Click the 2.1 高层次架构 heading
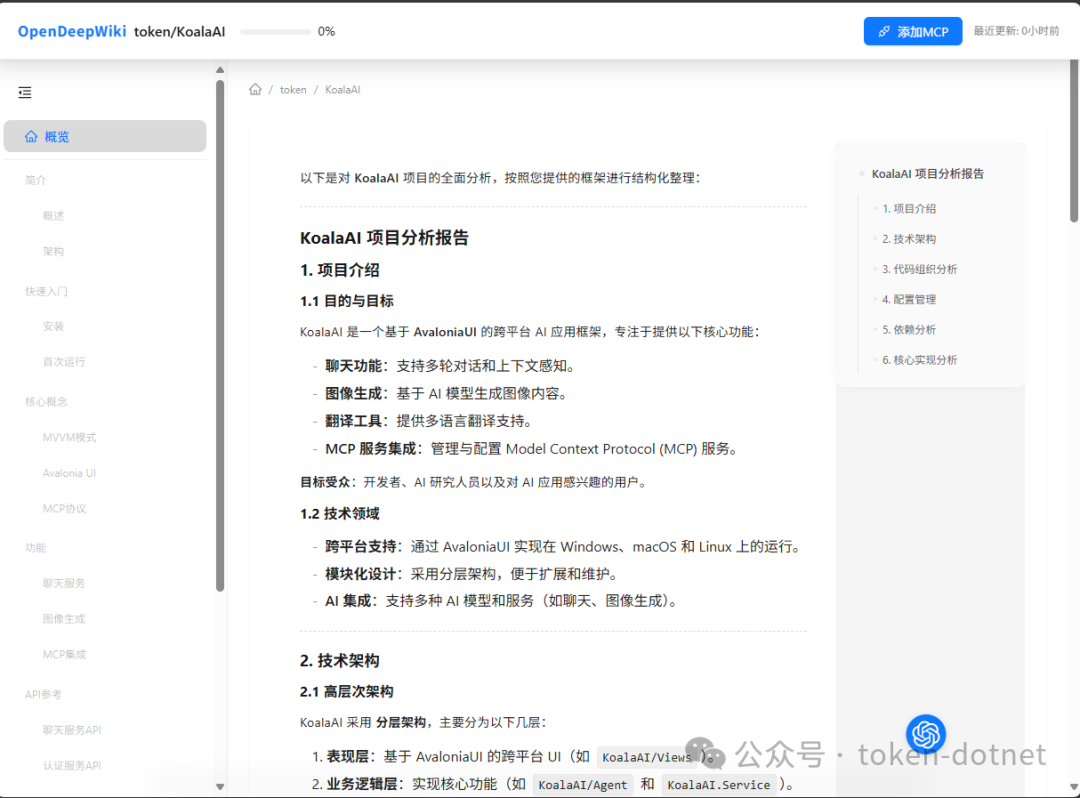 click(x=346, y=691)
